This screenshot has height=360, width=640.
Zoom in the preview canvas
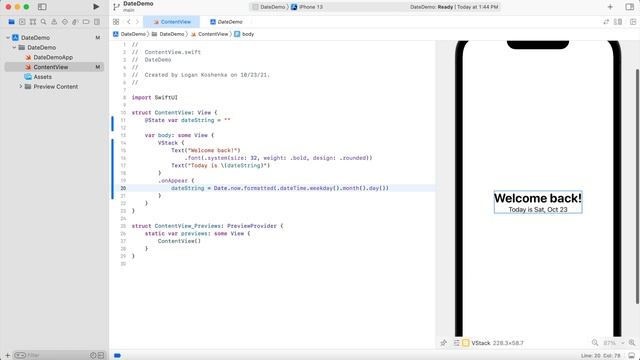pyautogui.click(x=632, y=343)
